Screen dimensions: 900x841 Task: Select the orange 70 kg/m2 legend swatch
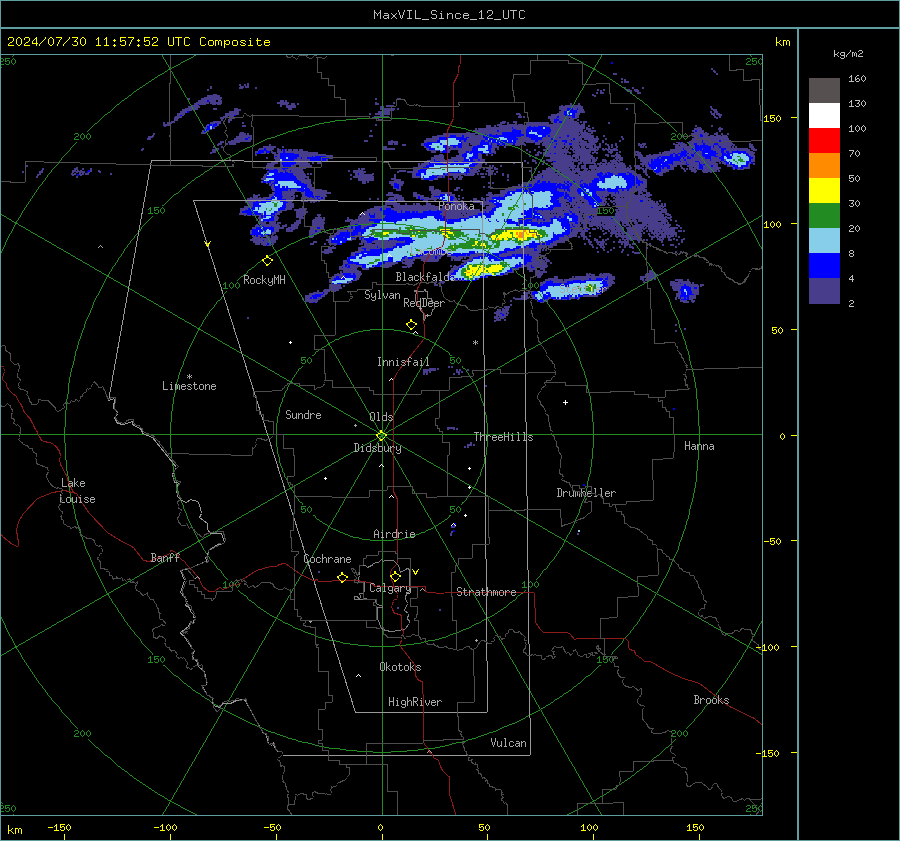point(824,165)
